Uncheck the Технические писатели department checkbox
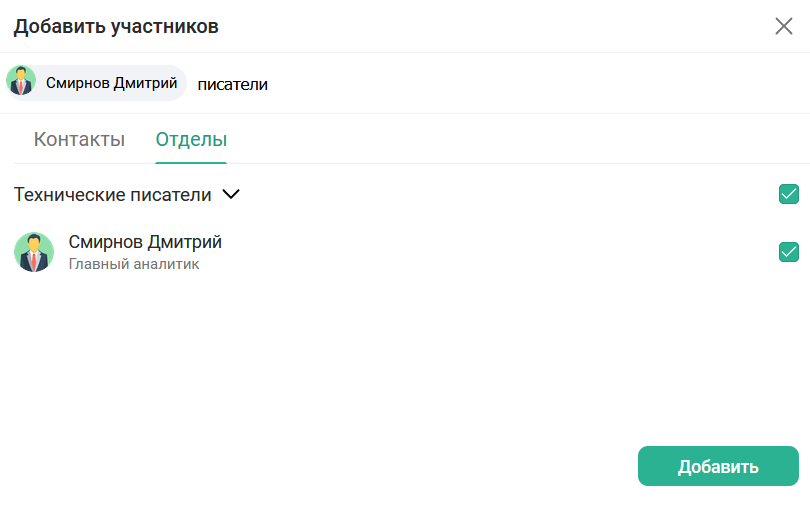 (x=788, y=194)
